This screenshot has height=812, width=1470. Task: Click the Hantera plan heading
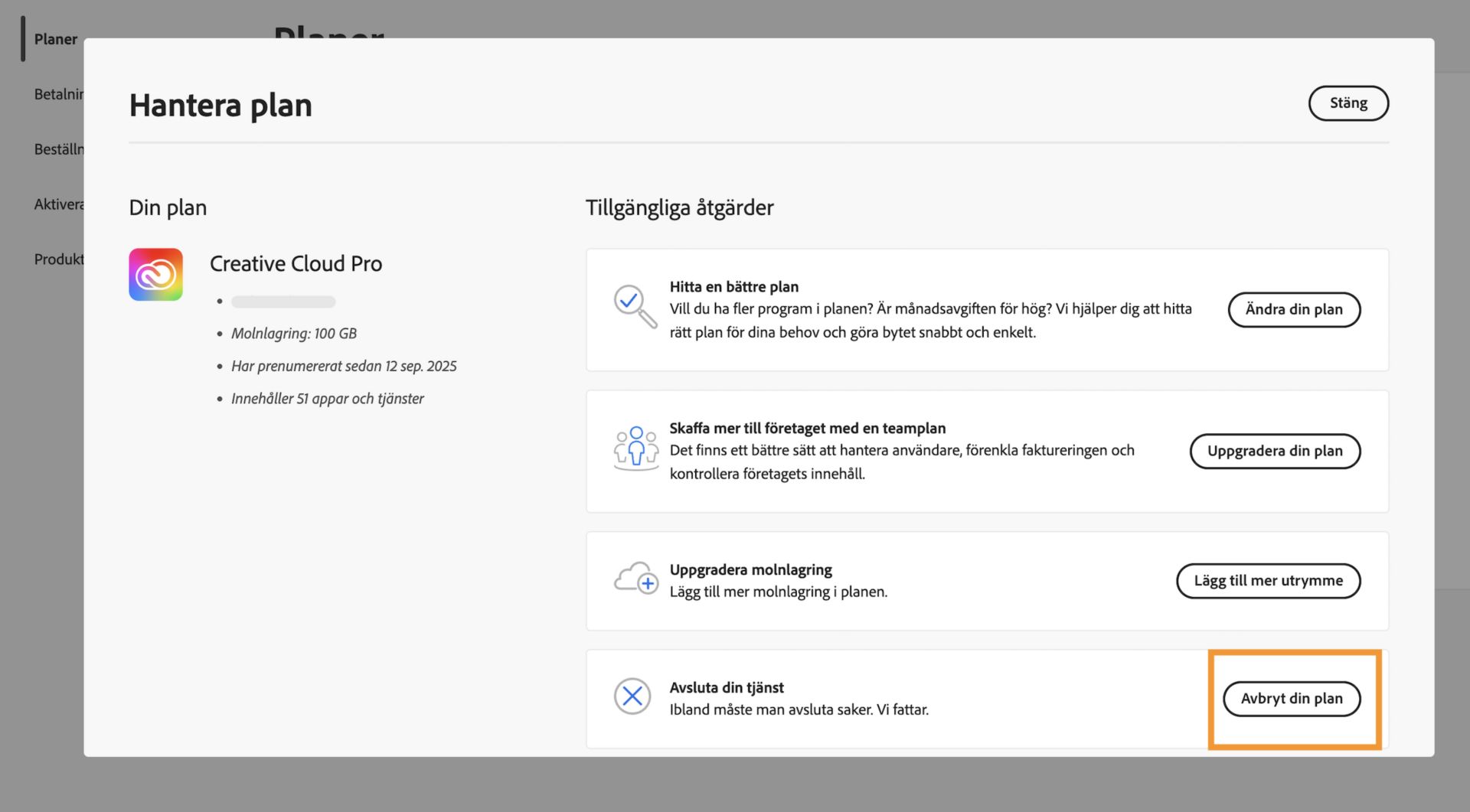(220, 105)
